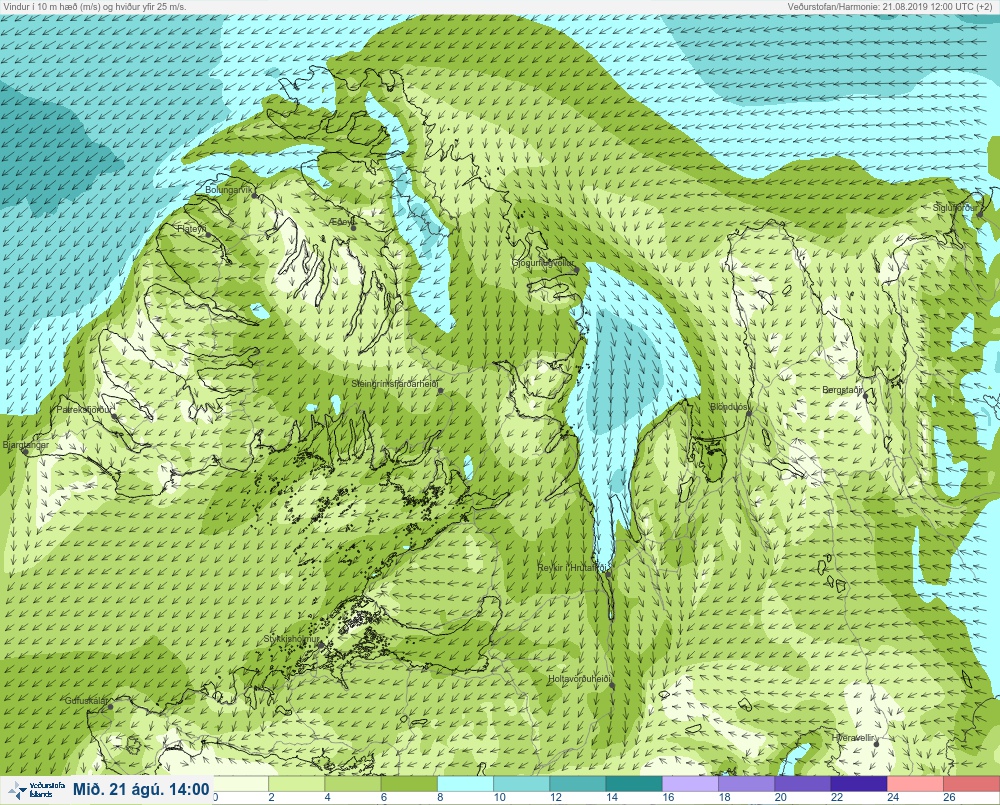Click the date label Mið. 21 ágú. 14:00
The image size is (1000, 805).
tap(141, 790)
